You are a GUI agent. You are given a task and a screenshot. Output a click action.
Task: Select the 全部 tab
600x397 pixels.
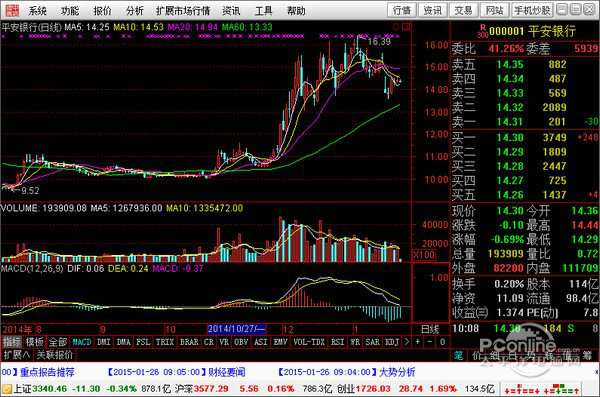pos(58,342)
